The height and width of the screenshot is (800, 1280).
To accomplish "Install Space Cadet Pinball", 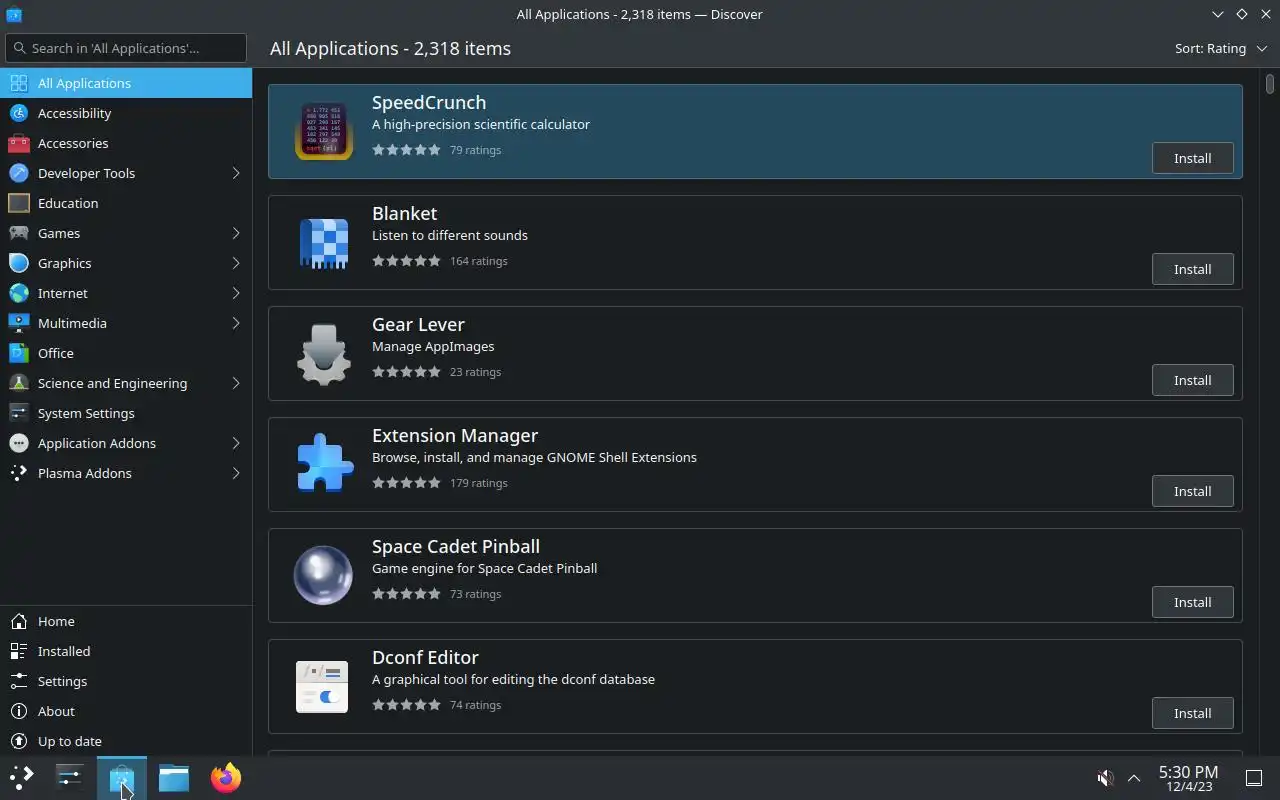I will coord(1192,602).
